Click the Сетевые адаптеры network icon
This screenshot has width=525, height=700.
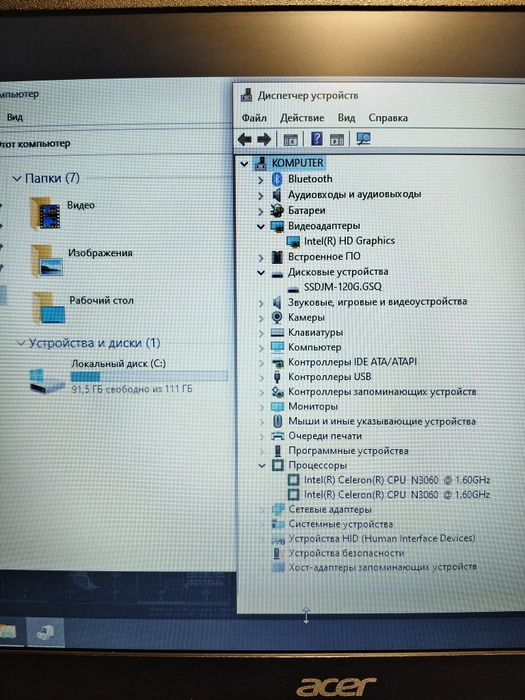(279, 509)
